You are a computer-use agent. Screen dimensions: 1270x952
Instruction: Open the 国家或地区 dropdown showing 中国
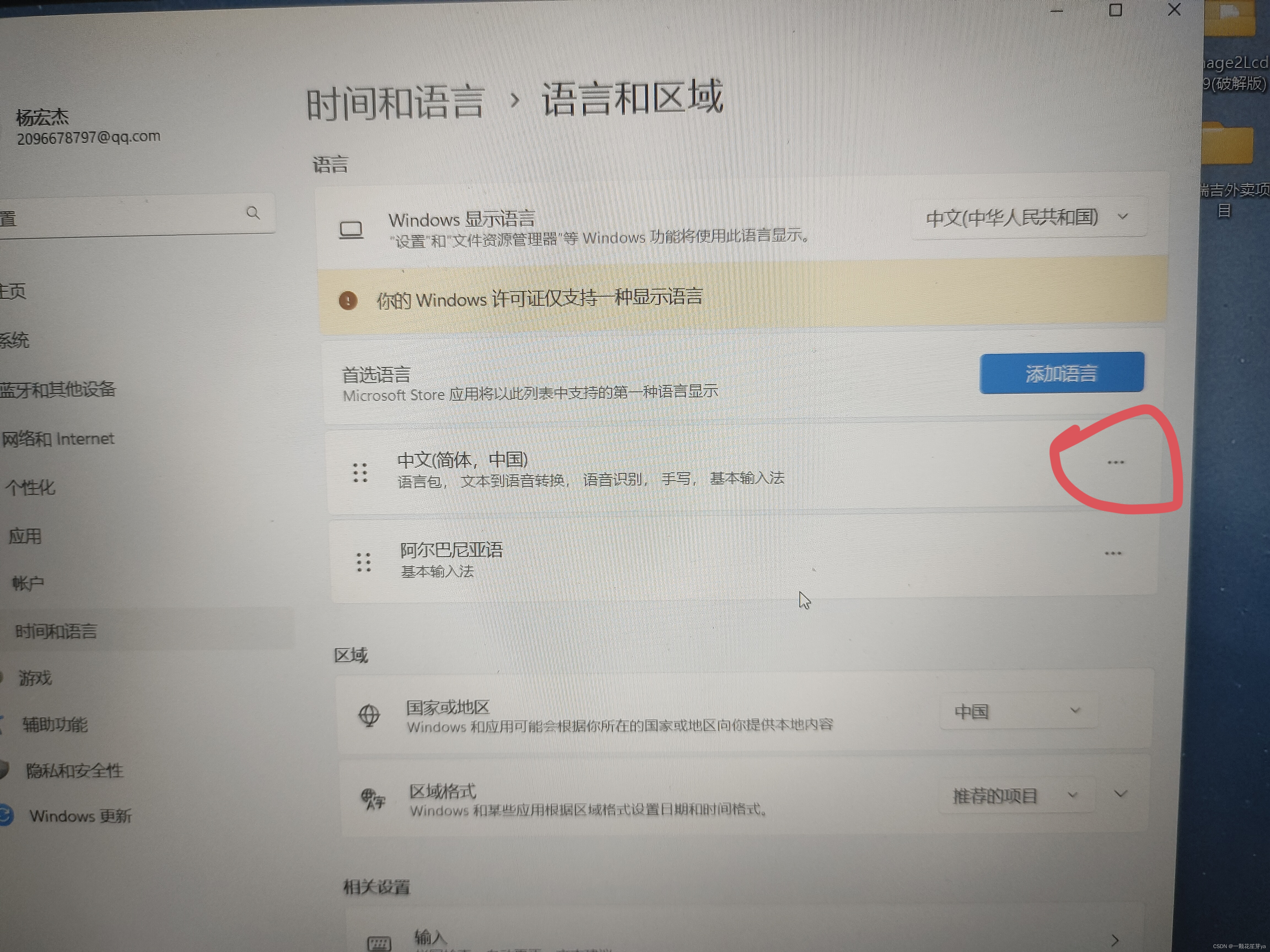point(1017,712)
